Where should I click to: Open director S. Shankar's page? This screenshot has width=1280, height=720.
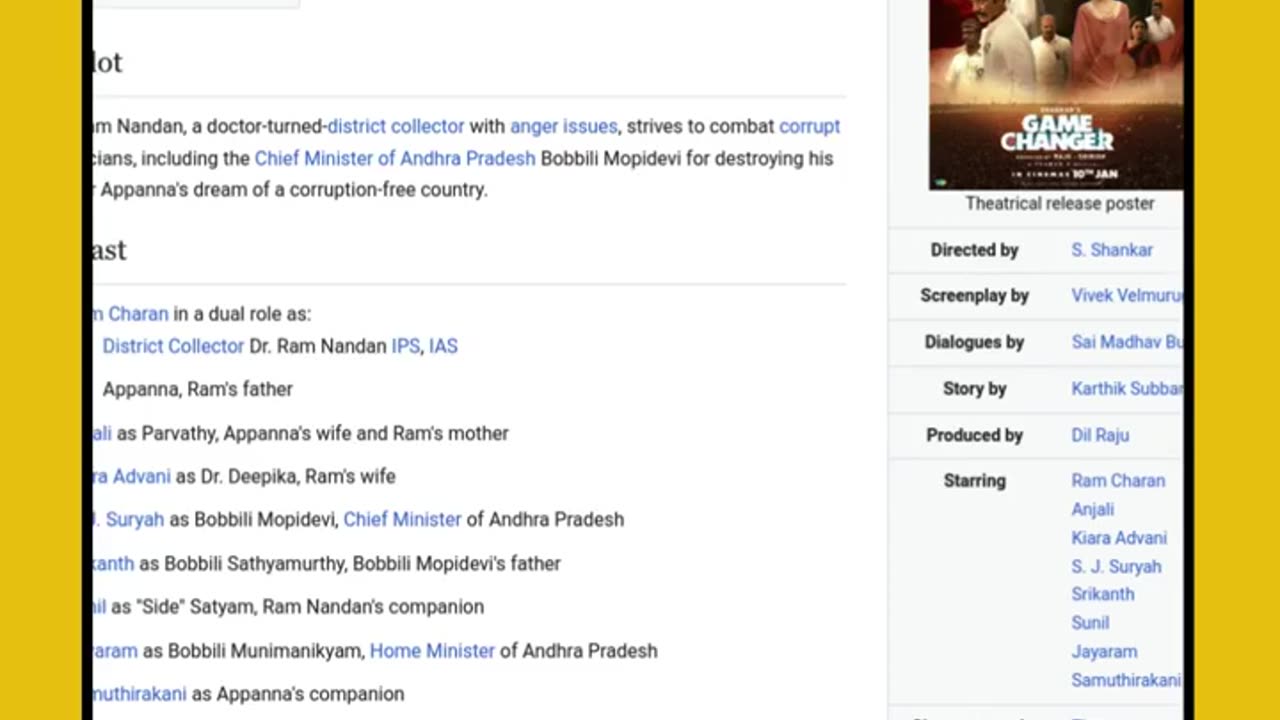pos(1111,250)
